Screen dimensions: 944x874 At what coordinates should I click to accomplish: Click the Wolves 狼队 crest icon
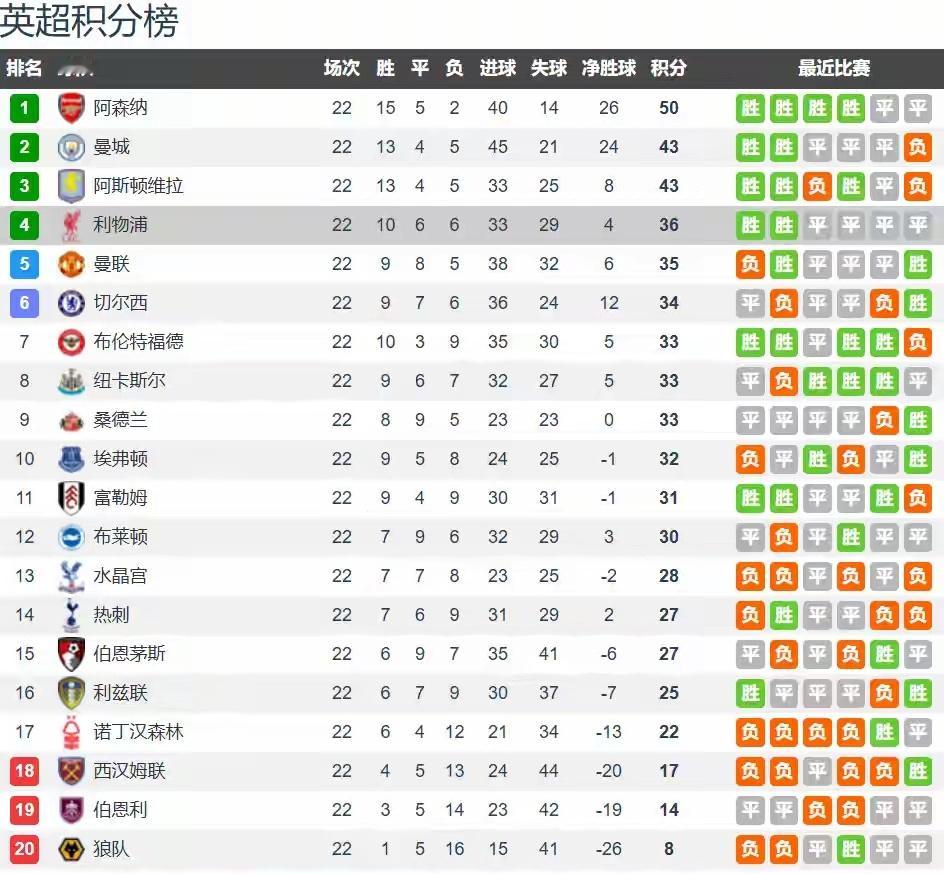[72, 849]
